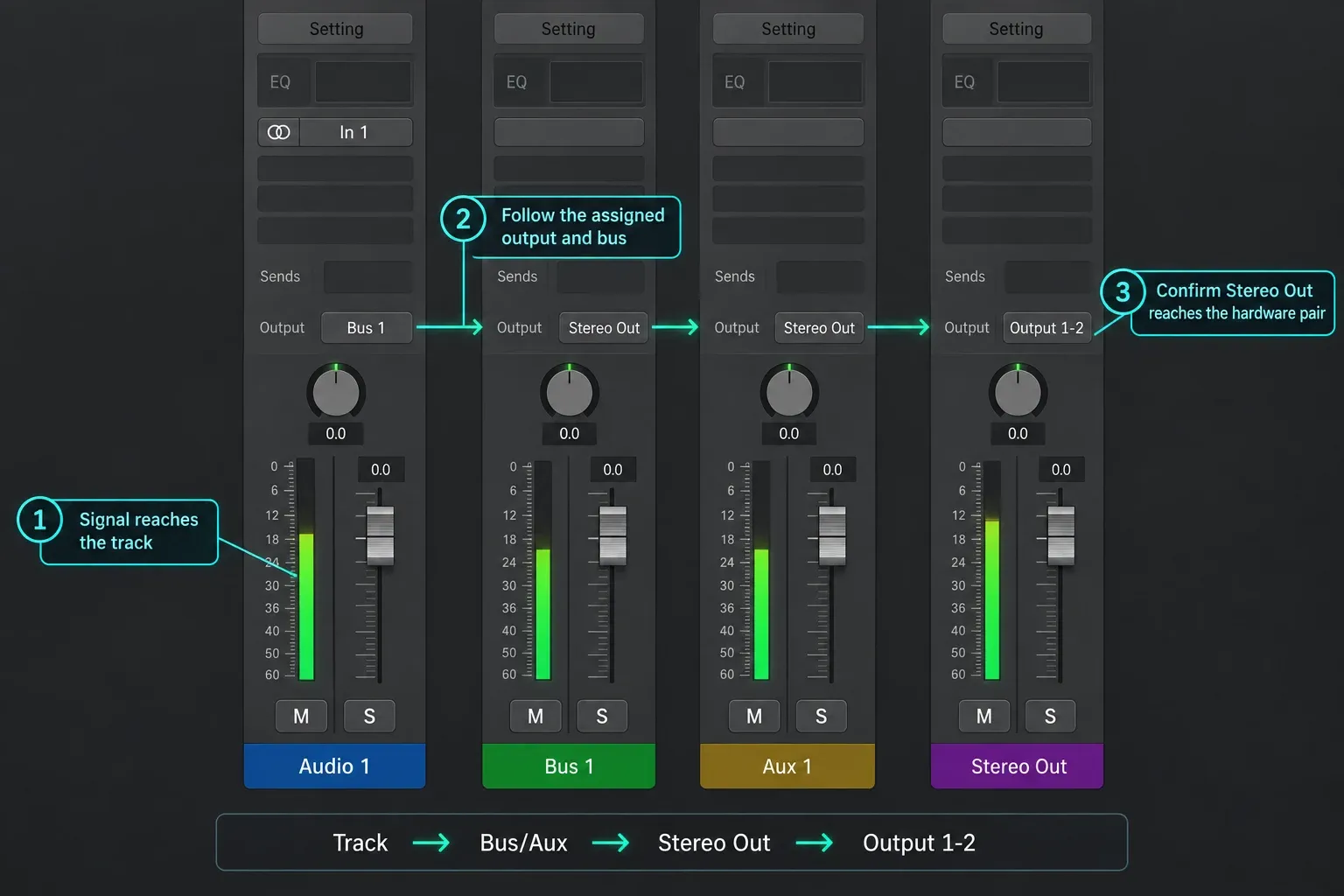The width and height of the screenshot is (1344, 896).
Task: Mute the Stereo Out channel strip
Action: 984,717
